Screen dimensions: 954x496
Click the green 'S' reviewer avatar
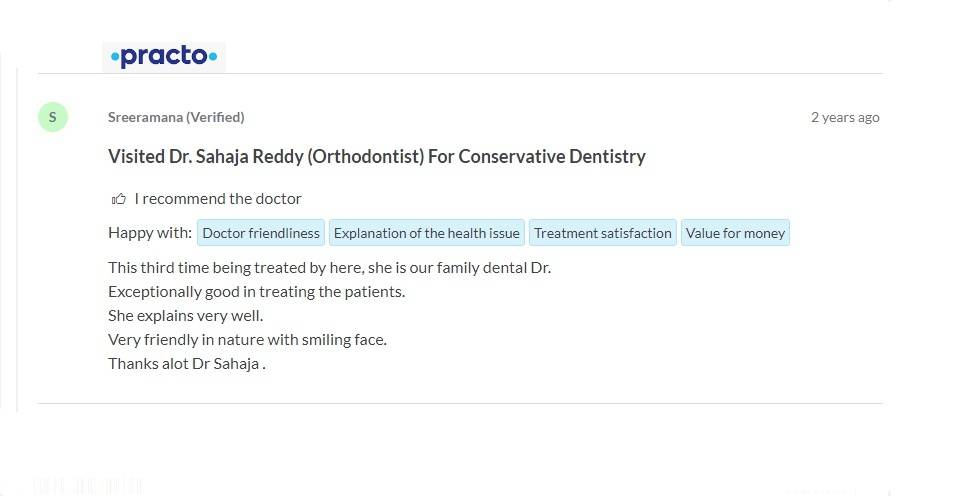pos(52,117)
